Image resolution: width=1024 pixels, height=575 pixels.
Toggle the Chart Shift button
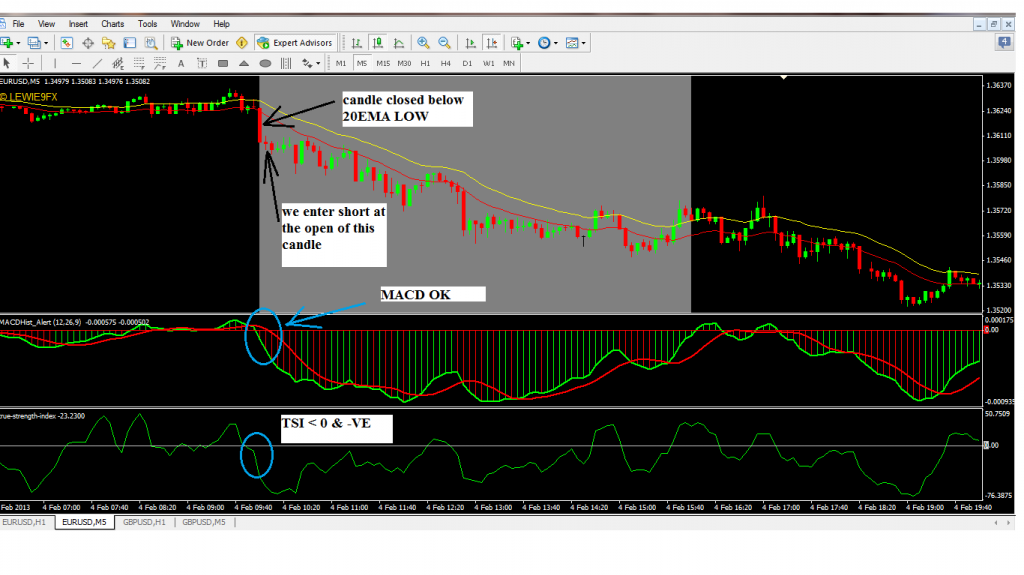coord(491,43)
